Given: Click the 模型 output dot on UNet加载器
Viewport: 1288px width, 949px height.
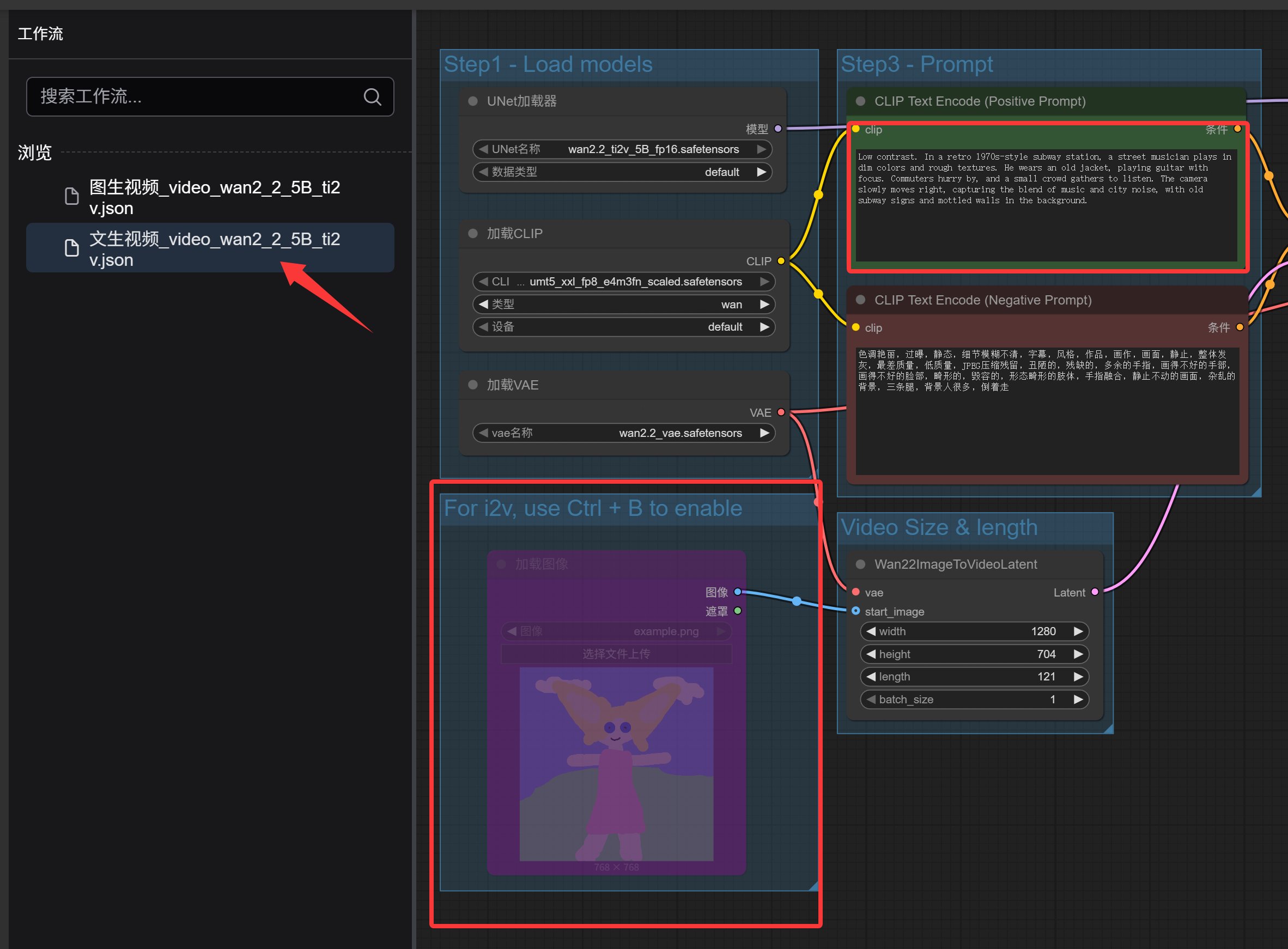Looking at the screenshot, I should [x=778, y=129].
